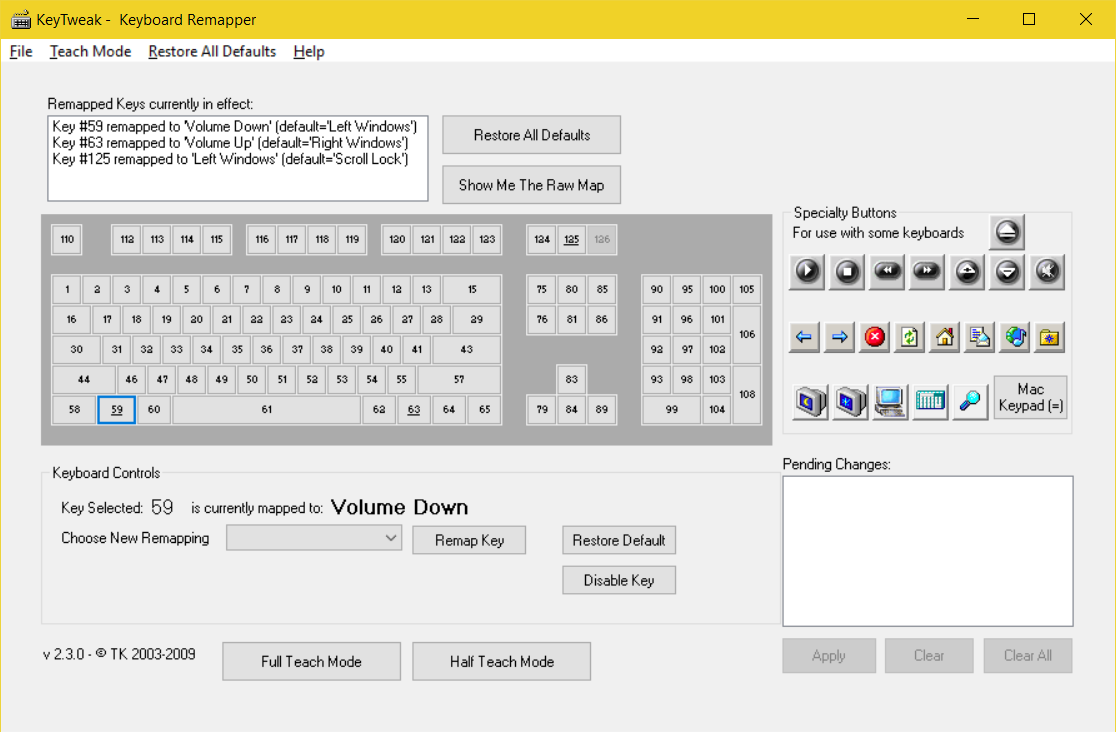Click the Mac Keypad (=) button
The width and height of the screenshot is (1116, 732).
click(x=1031, y=397)
